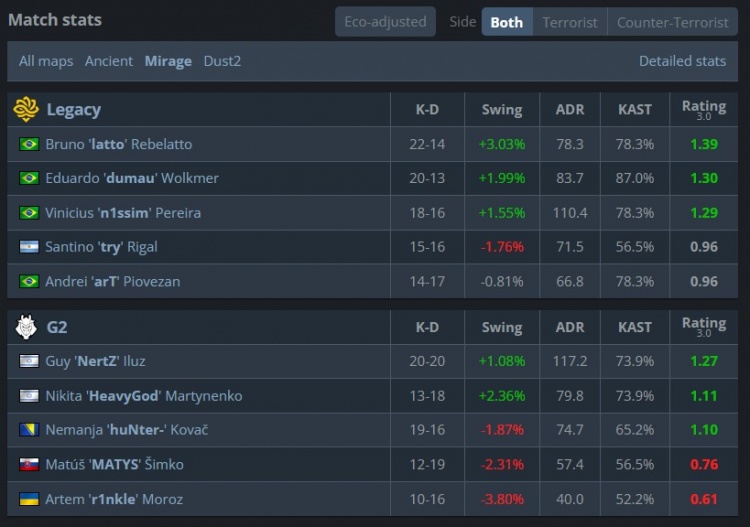Select the Terrorist side filter

point(570,22)
